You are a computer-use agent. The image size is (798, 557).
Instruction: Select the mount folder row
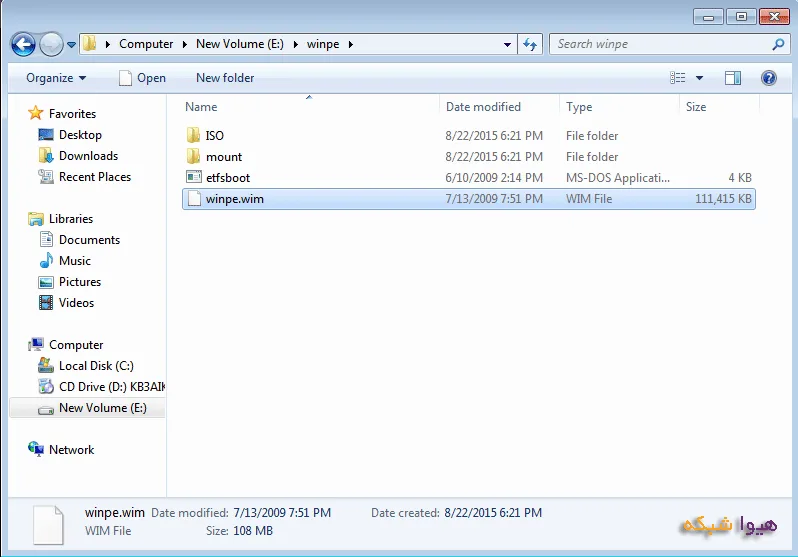469,157
